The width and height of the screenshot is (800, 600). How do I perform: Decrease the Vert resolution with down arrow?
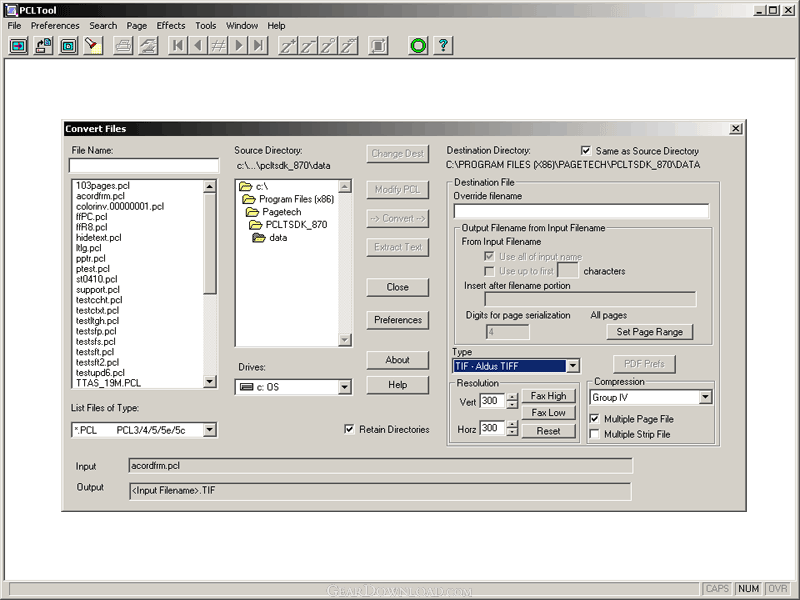(512, 405)
